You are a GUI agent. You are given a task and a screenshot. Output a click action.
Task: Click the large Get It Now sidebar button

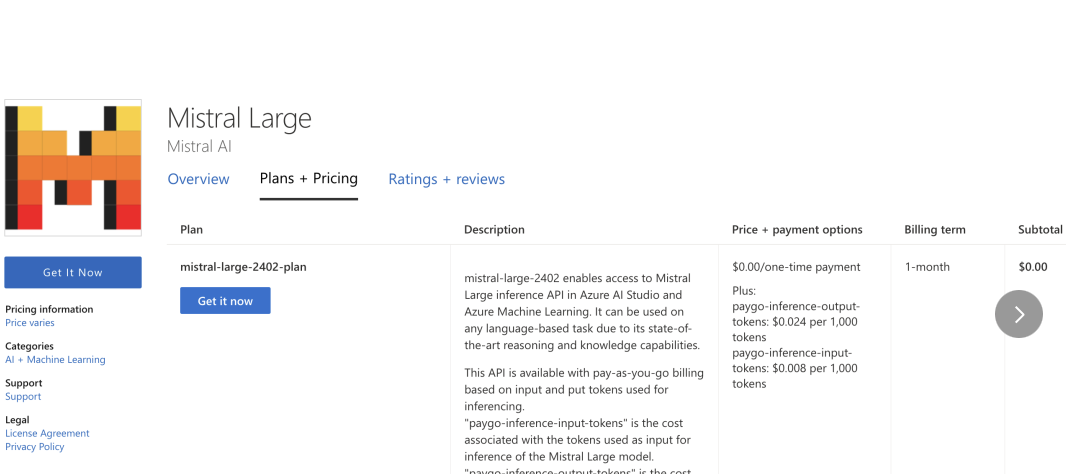(73, 273)
